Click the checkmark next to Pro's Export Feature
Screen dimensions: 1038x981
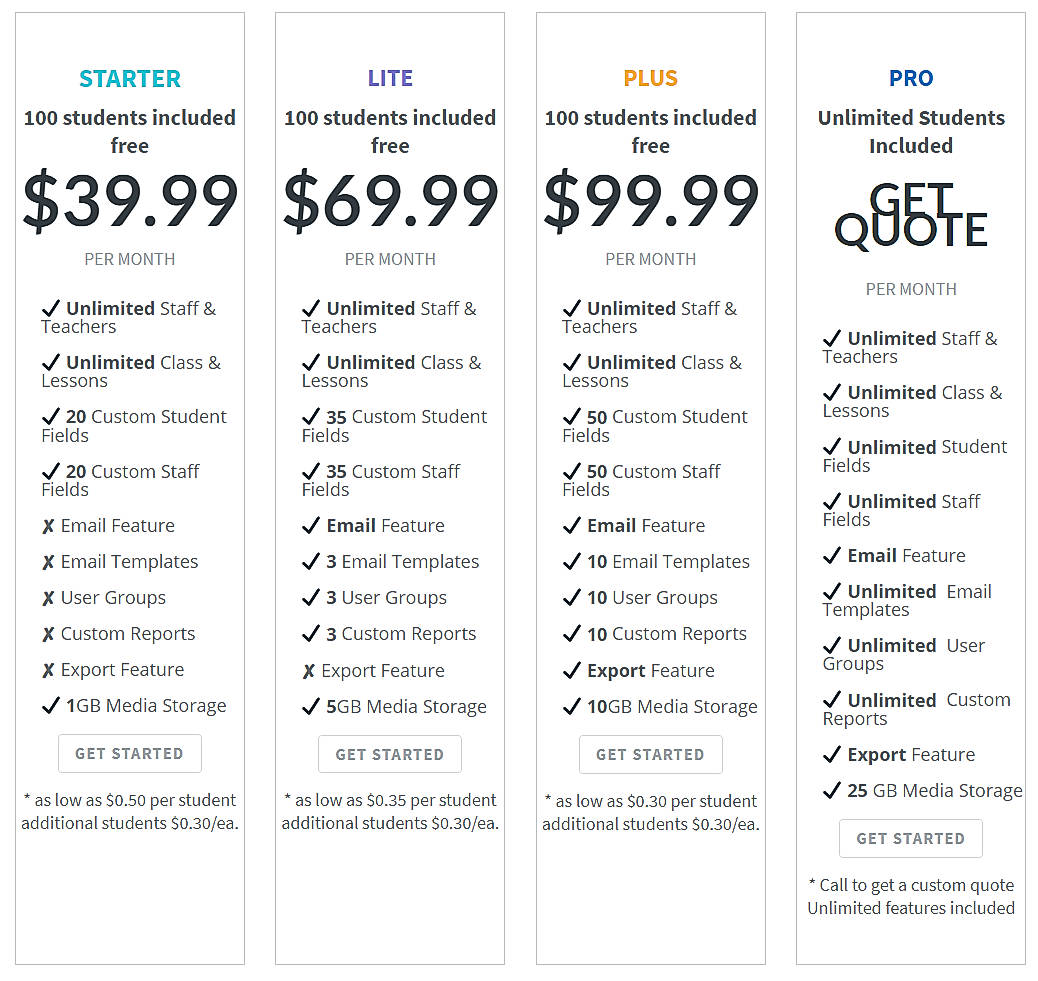[x=833, y=754]
